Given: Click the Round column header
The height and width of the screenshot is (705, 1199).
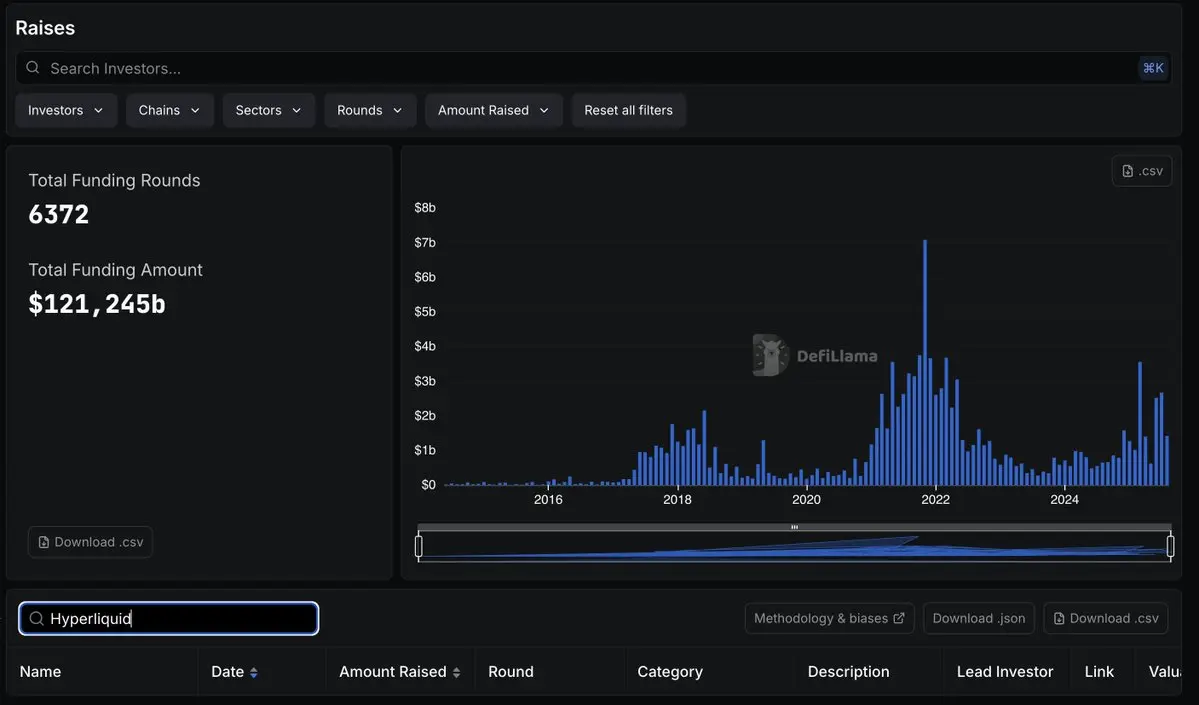Looking at the screenshot, I should click(x=511, y=671).
